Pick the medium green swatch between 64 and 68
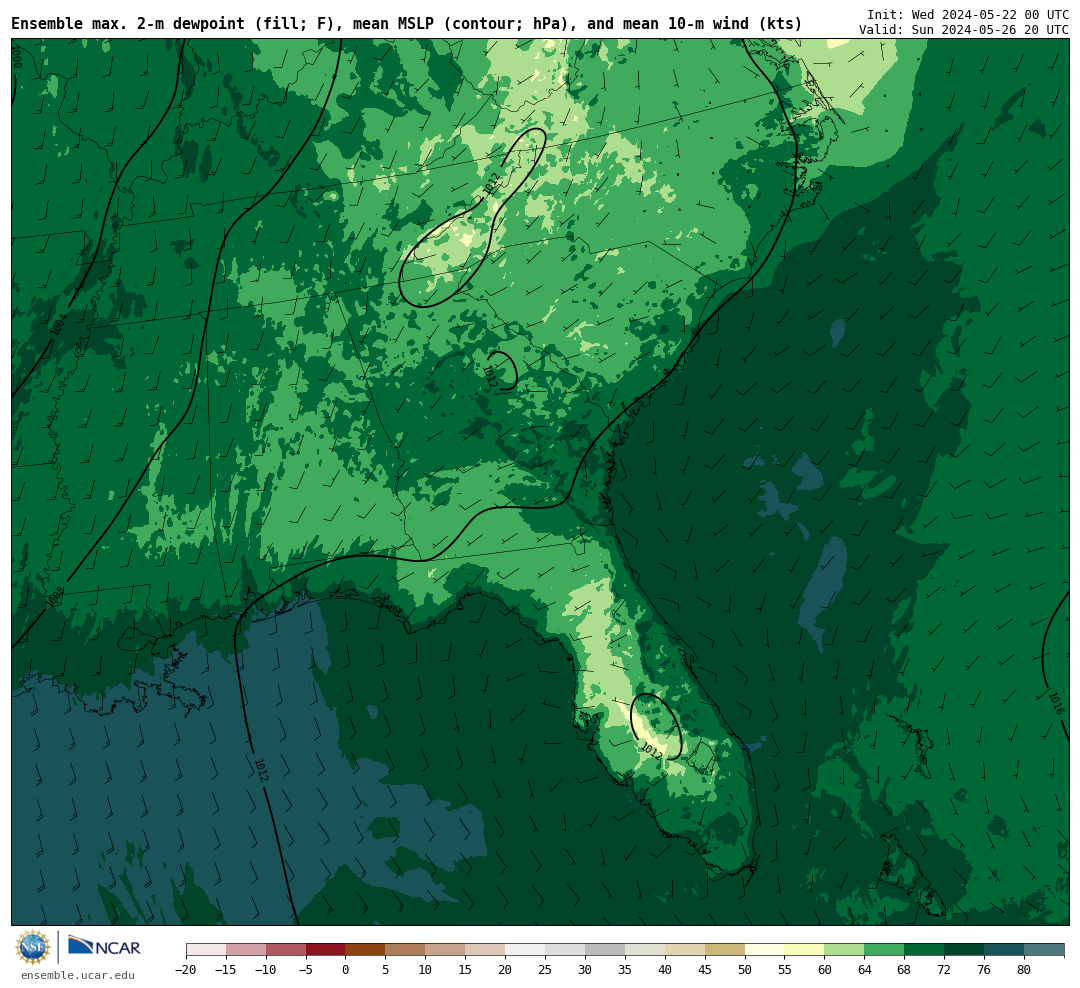Image resolution: width=1080 pixels, height=988 pixels. (x=885, y=949)
